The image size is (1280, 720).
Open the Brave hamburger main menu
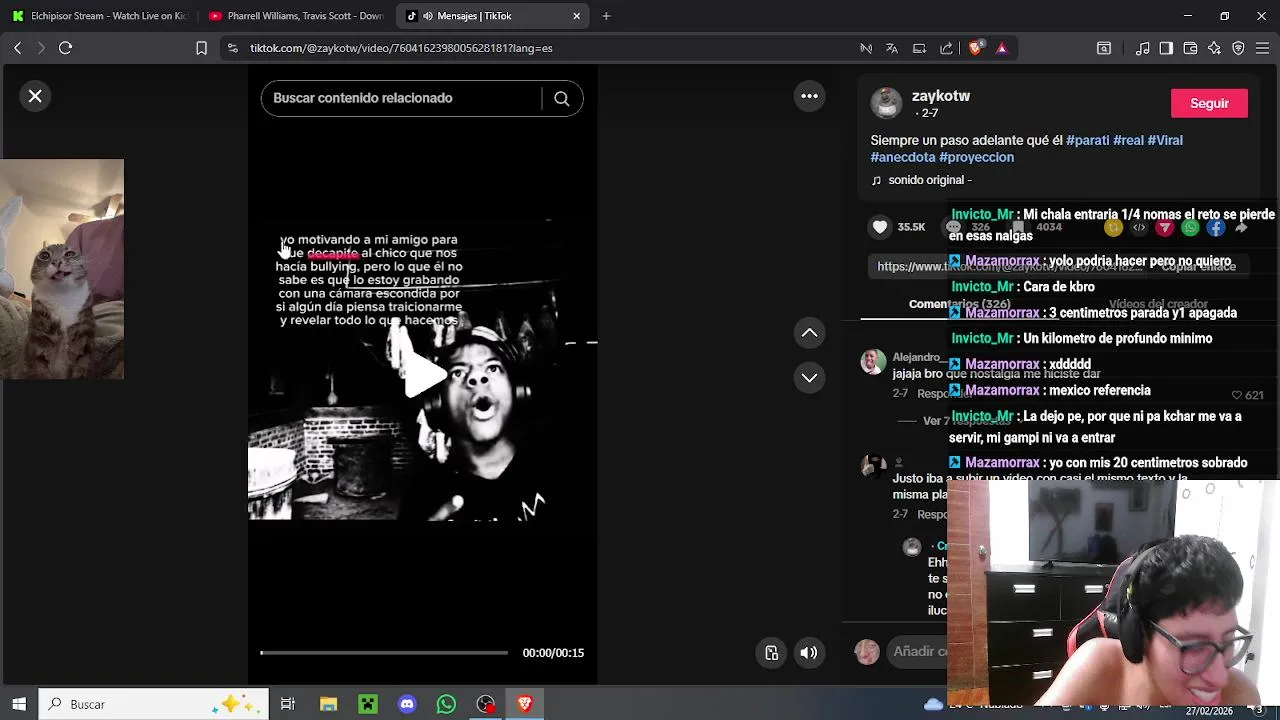pos(1262,48)
